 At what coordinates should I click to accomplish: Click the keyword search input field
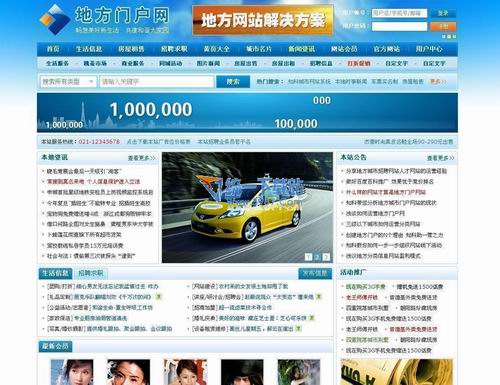[x=157, y=82]
